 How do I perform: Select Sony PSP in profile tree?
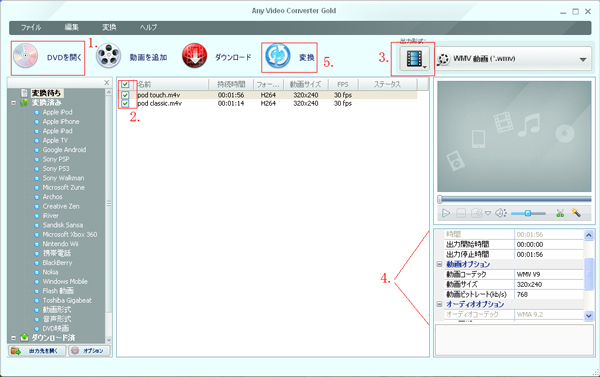point(56,159)
